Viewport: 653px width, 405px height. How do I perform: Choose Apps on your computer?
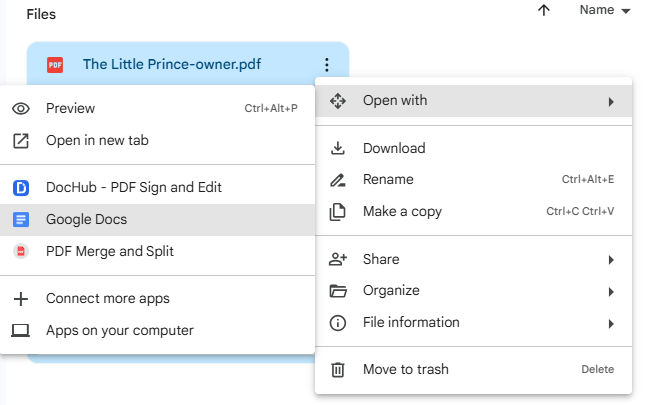(x=157, y=331)
